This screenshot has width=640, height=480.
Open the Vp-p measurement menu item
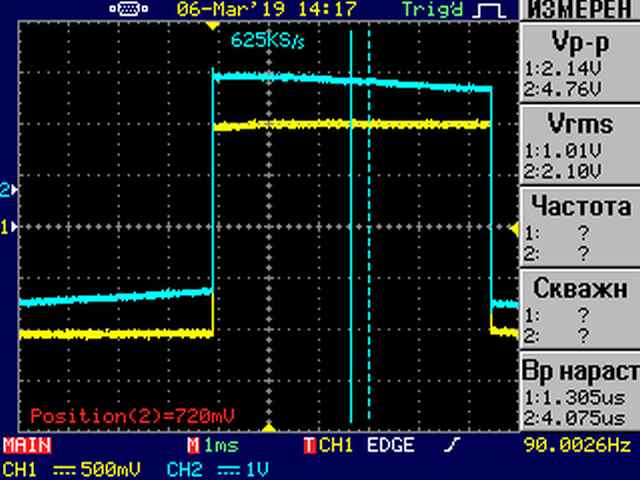tap(580, 62)
